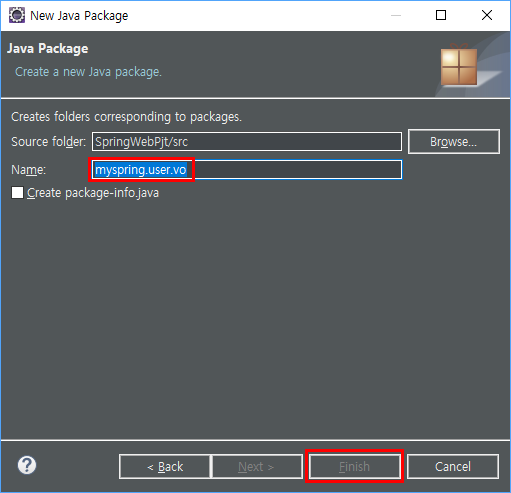Click the 'Source folder:' label
Image resolution: width=511 pixels, height=493 pixels.
(49, 142)
